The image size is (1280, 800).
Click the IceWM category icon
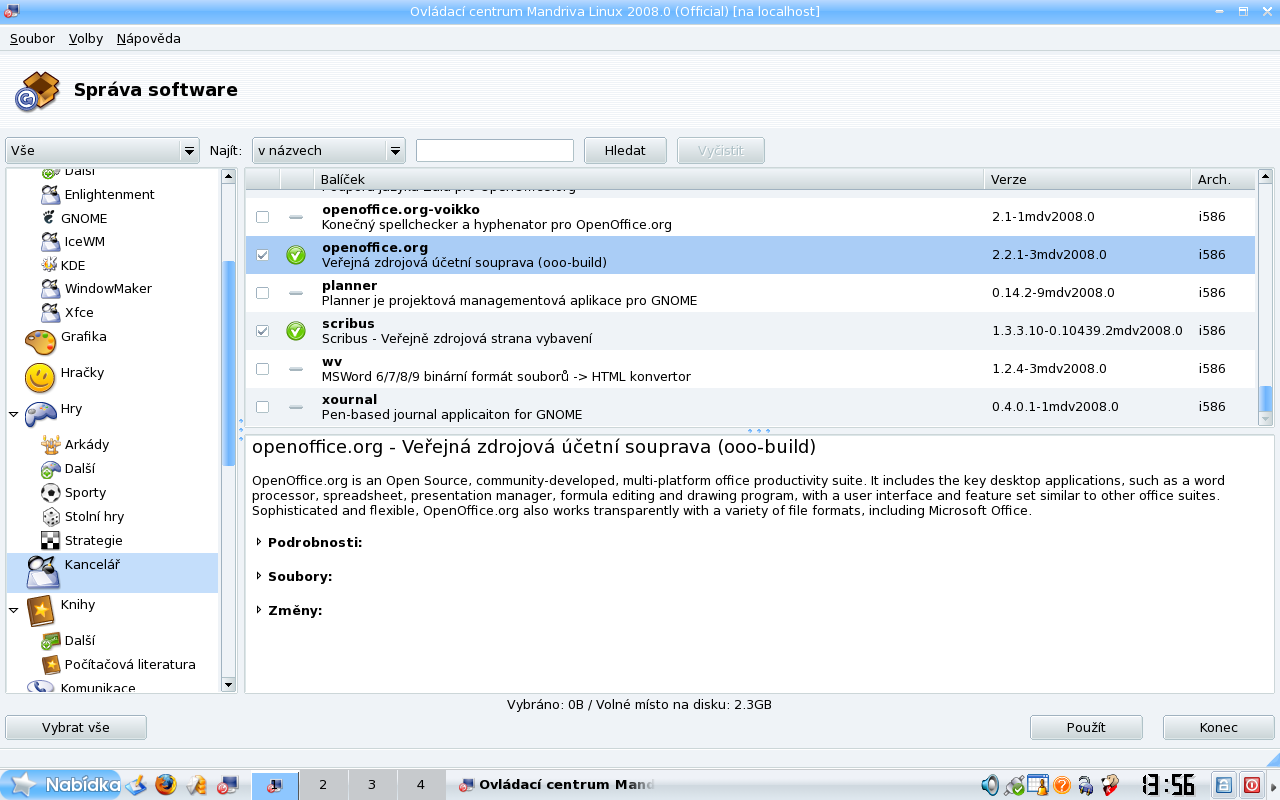coord(50,241)
